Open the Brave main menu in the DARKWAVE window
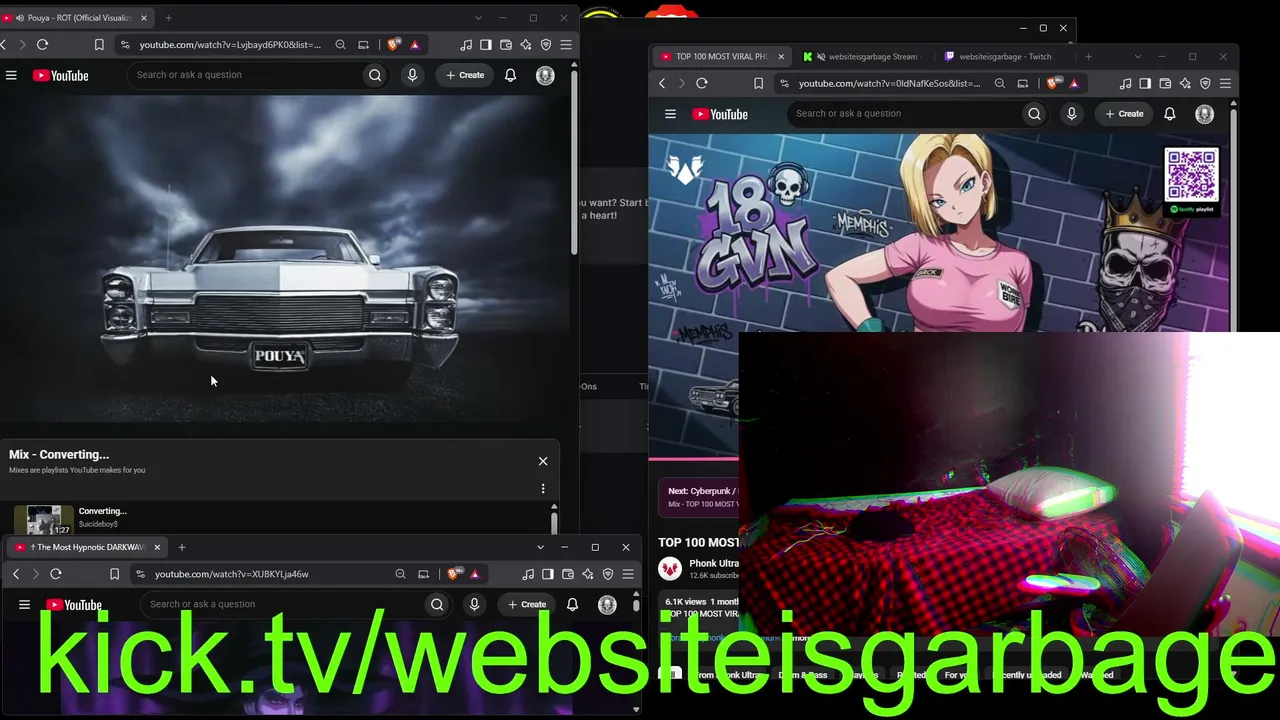1280x720 pixels. [x=628, y=574]
